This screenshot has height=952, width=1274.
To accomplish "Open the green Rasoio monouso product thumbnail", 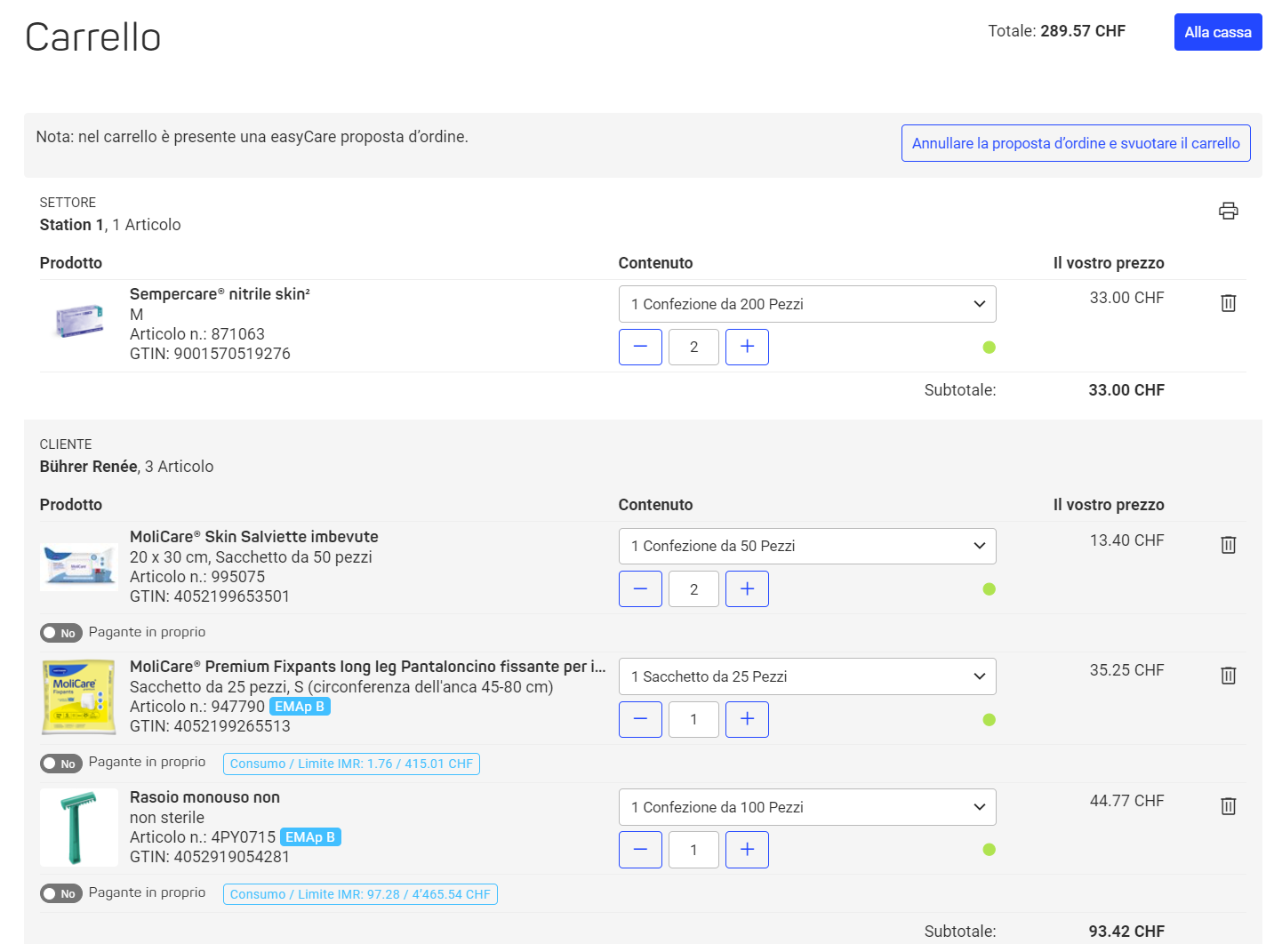I will 79,828.
